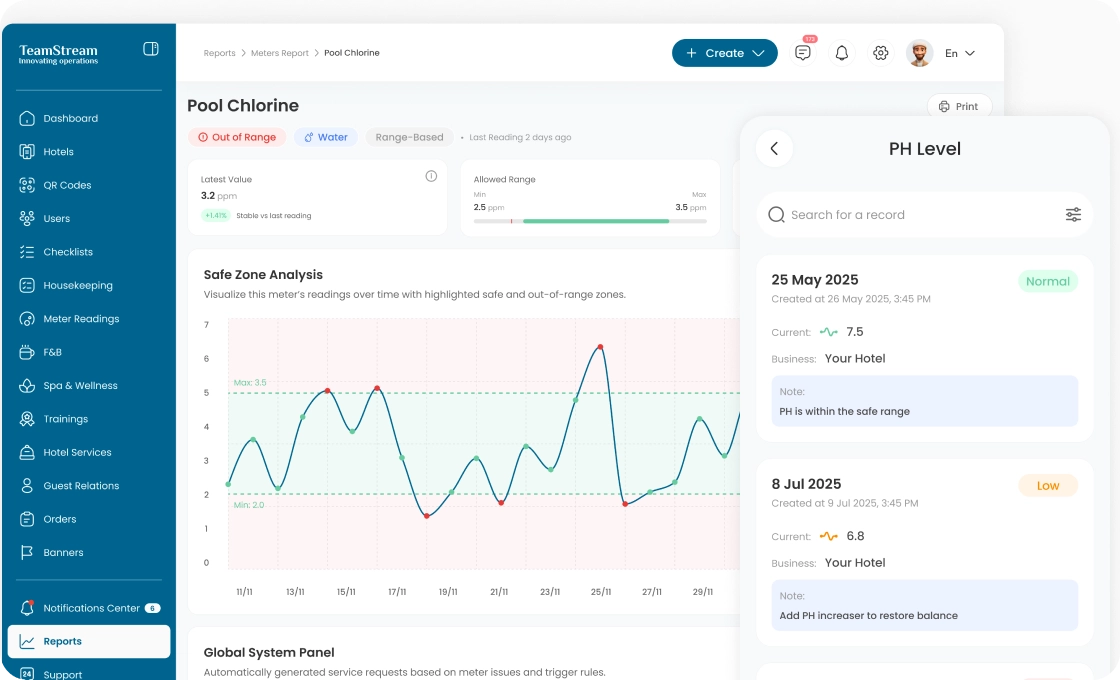
Task: Toggle the Range-Based tag chip
Action: coord(409,138)
